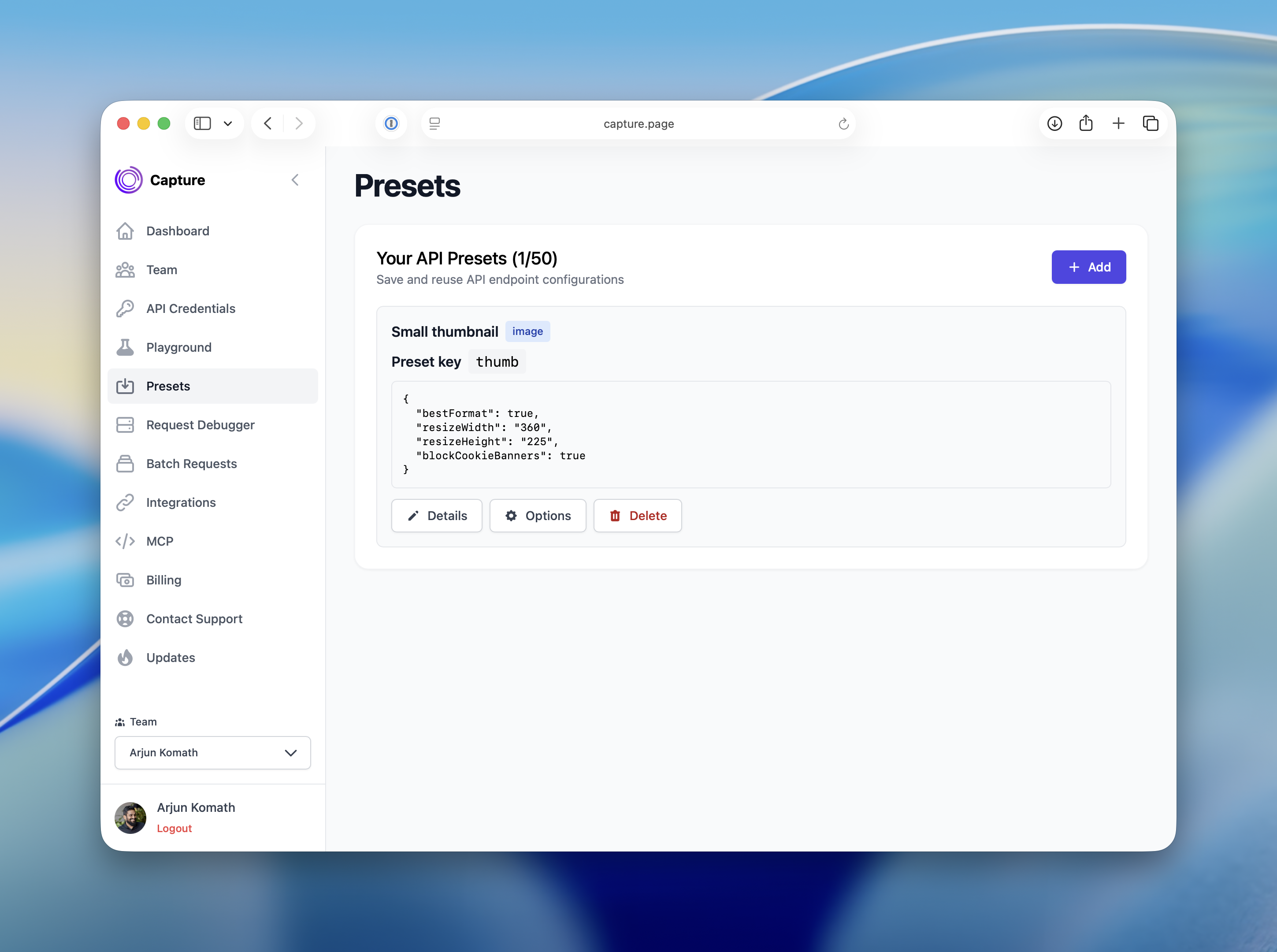Show tab overview icon

[1150, 123]
